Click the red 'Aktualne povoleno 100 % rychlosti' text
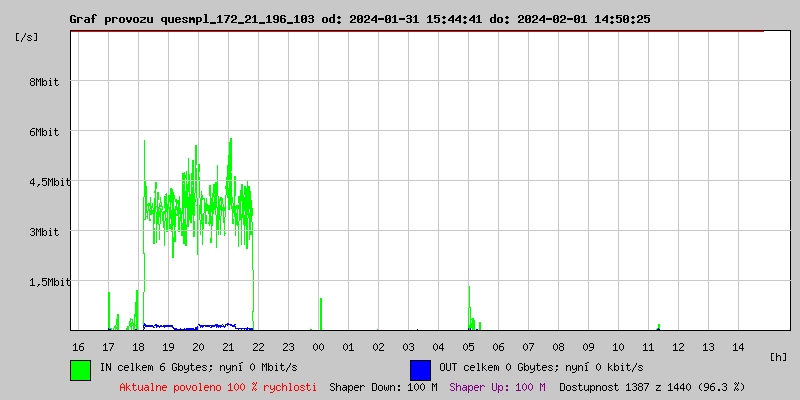800x400 pixels. point(218,386)
